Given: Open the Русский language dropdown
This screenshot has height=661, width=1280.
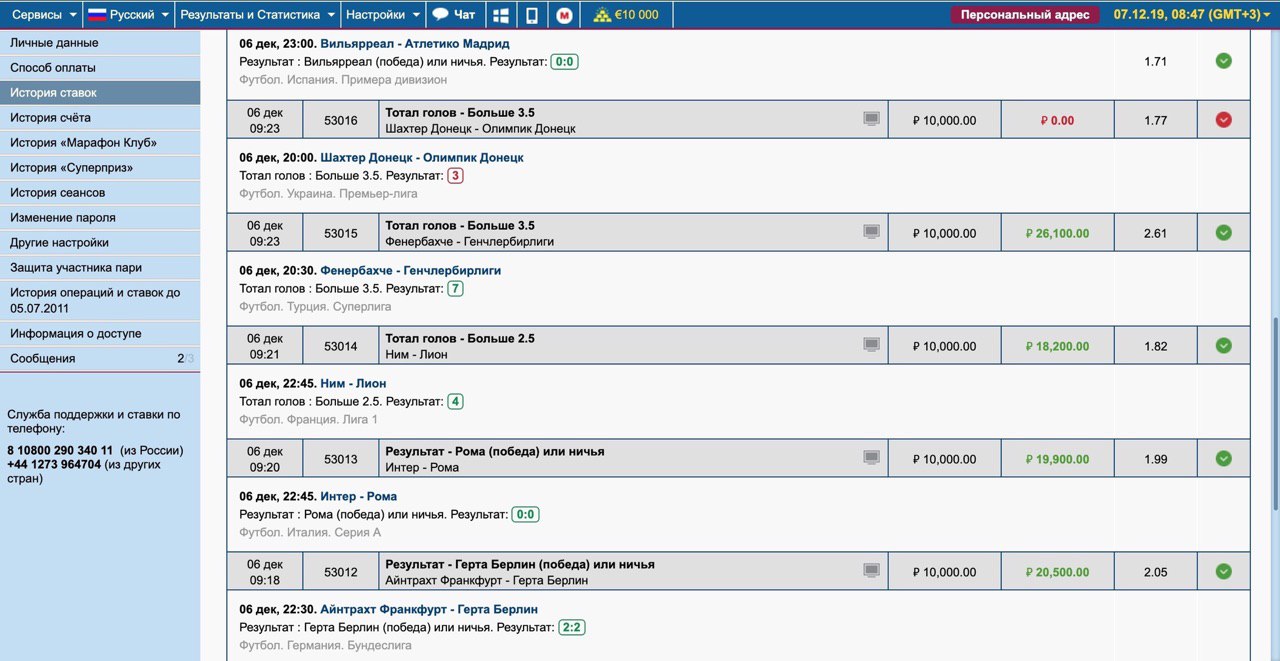Looking at the screenshot, I should (129, 15).
